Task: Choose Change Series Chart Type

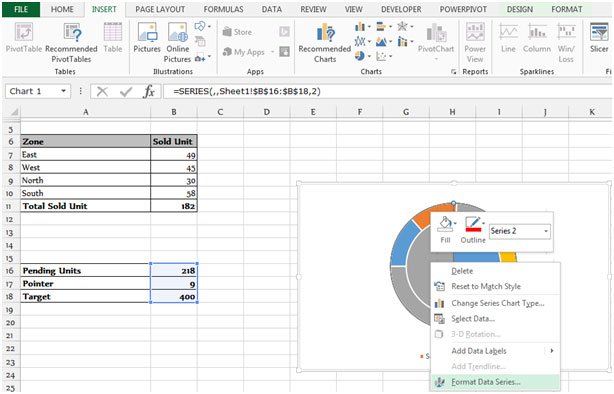Action: pyautogui.click(x=496, y=303)
